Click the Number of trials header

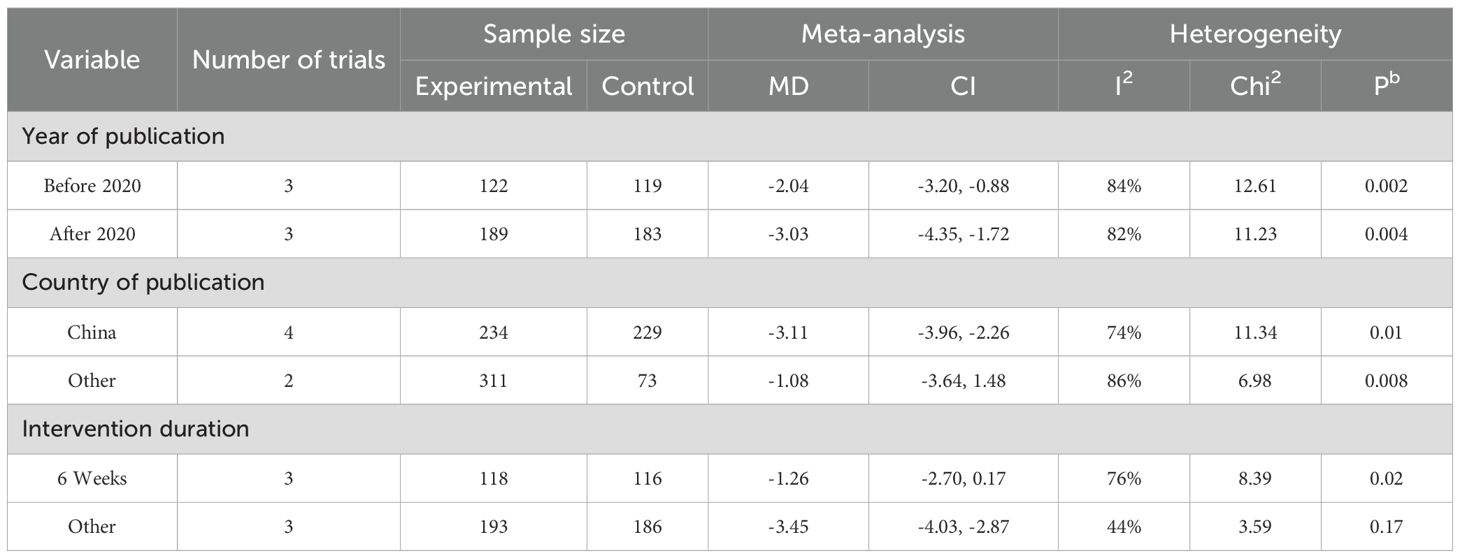pyautogui.click(x=289, y=60)
